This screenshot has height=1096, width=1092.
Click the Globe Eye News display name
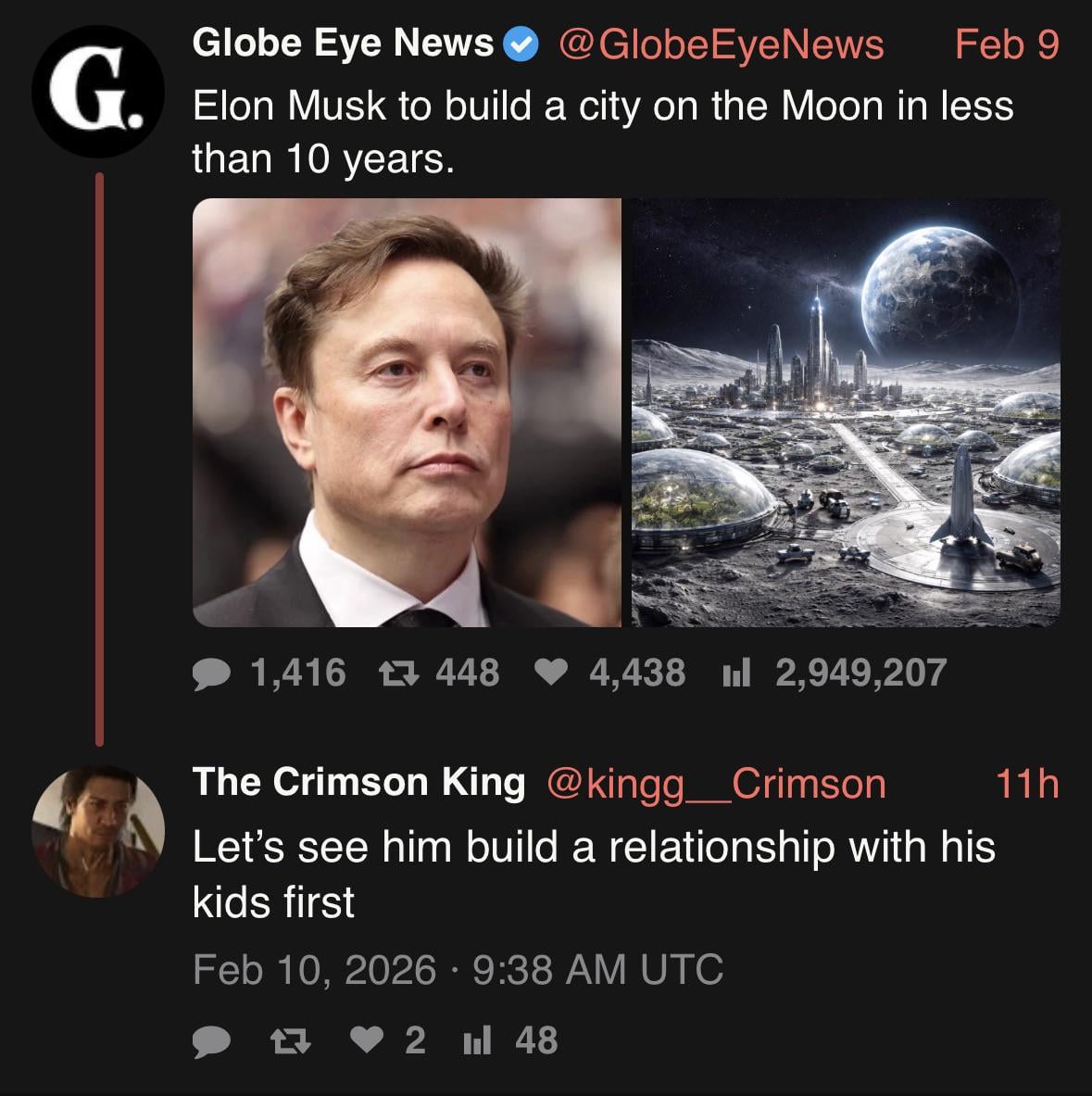pyautogui.click(x=343, y=44)
